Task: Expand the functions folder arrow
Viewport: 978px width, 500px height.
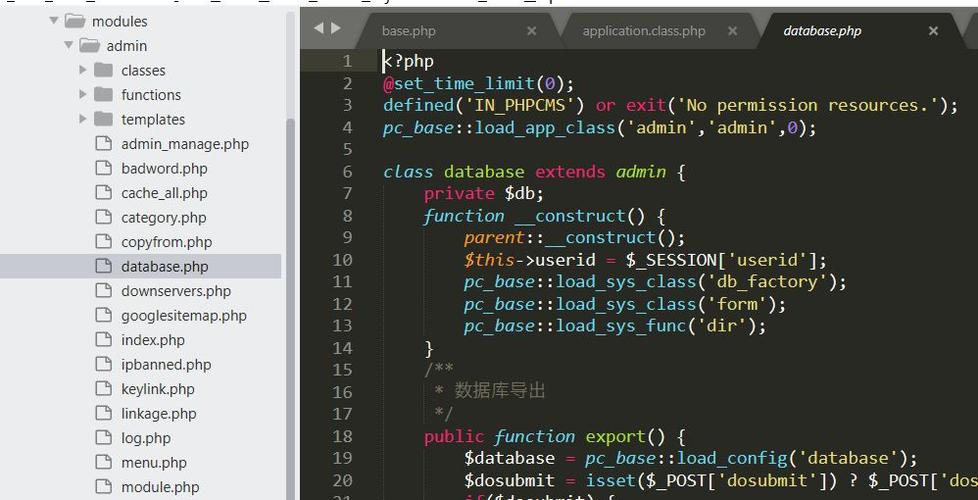Action: point(83,94)
